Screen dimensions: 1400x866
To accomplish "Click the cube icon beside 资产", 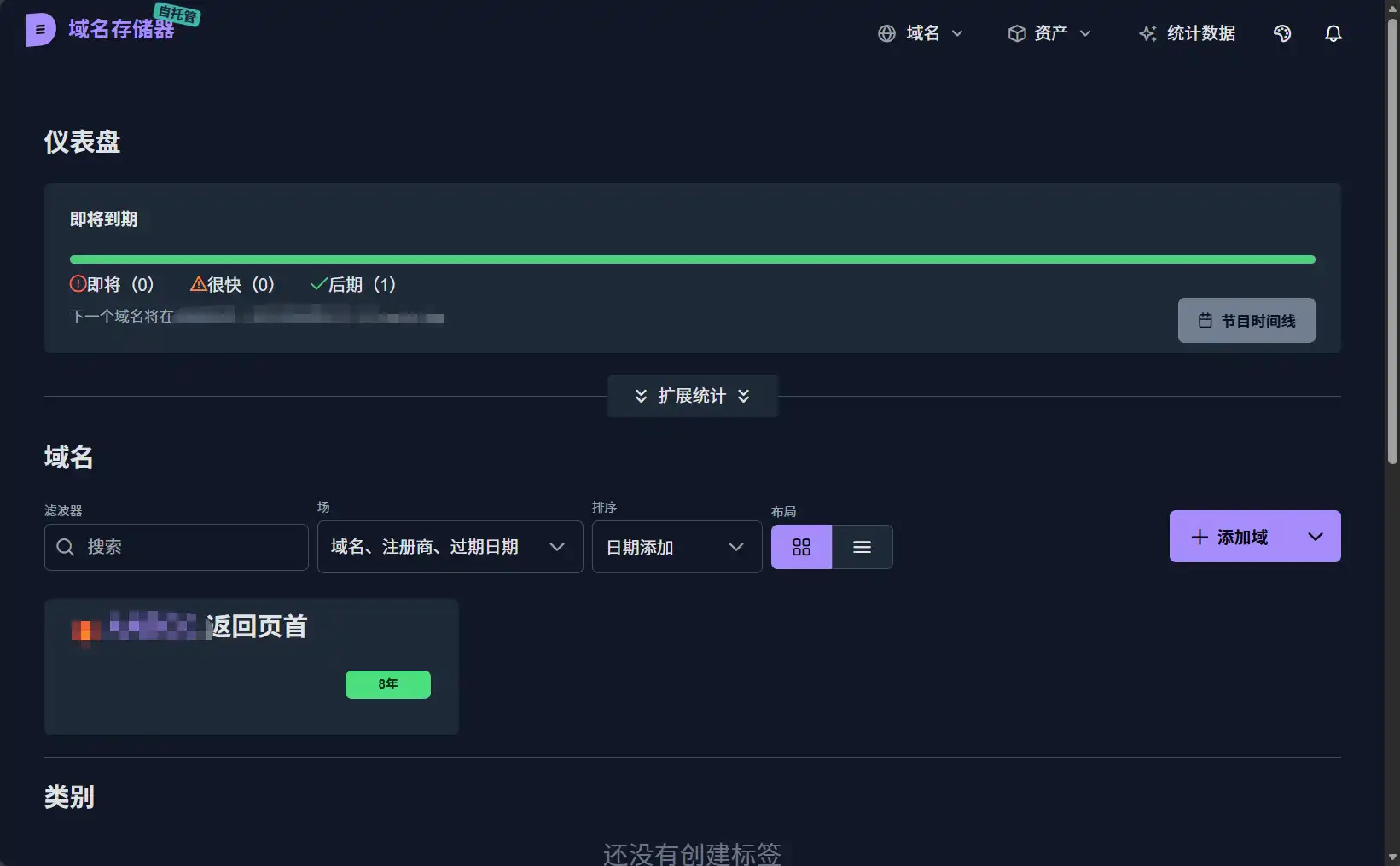I will [1016, 33].
